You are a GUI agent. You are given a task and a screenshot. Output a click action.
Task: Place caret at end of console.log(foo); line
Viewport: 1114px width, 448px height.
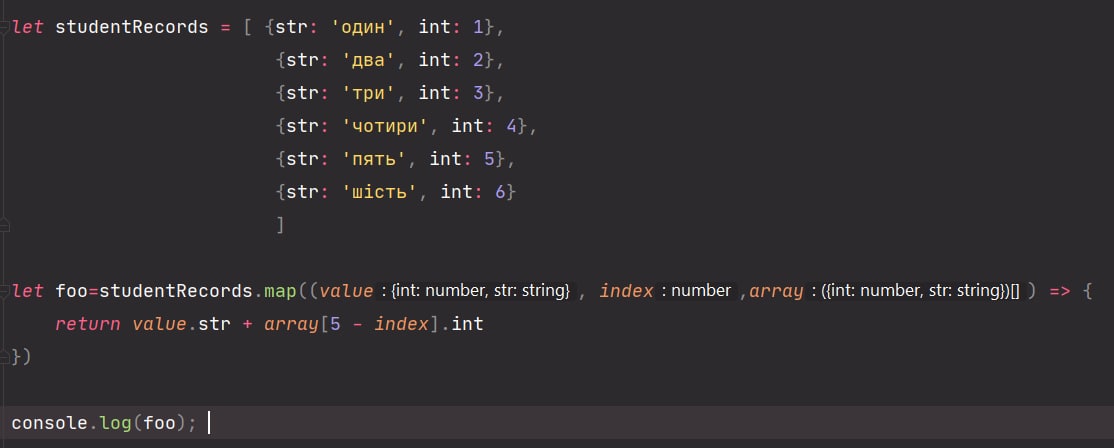(x=207, y=423)
